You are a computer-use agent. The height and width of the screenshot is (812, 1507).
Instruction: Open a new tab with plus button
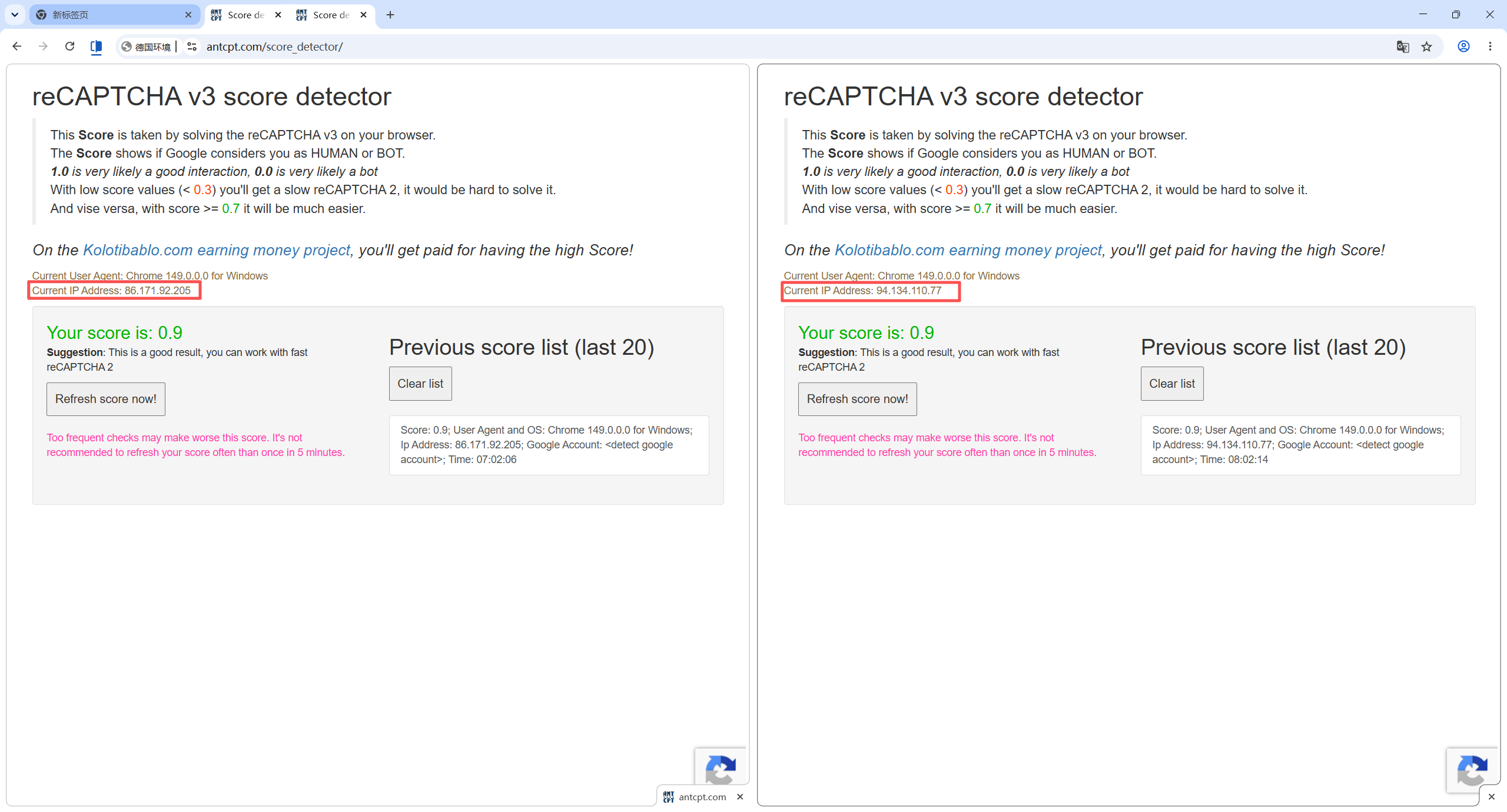click(390, 15)
